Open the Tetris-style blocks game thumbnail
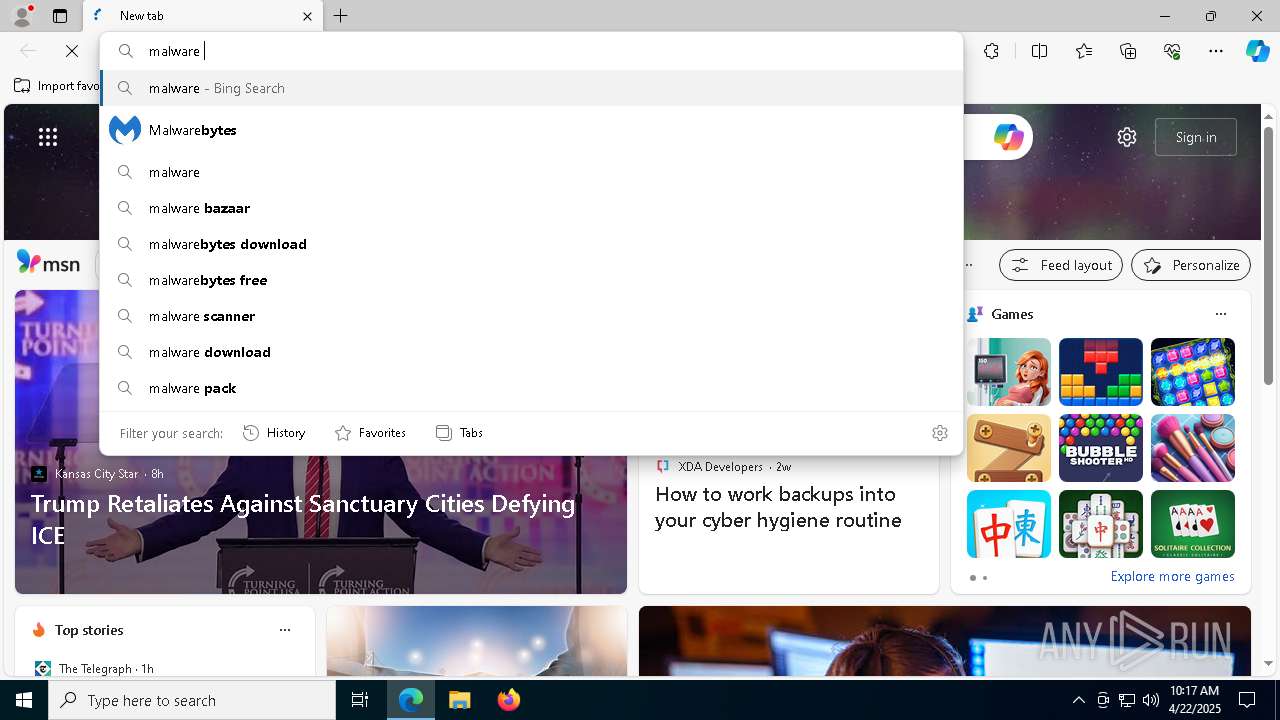This screenshot has height=720, width=1280. pos(1101,372)
